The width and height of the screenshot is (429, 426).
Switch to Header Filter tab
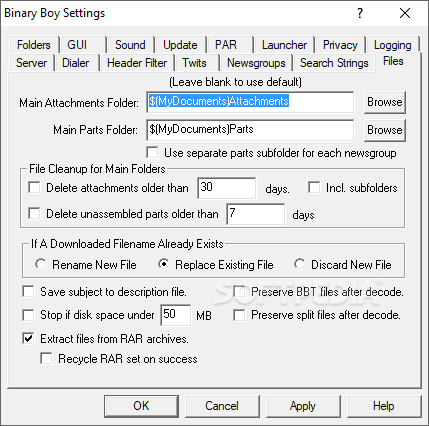click(x=137, y=63)
